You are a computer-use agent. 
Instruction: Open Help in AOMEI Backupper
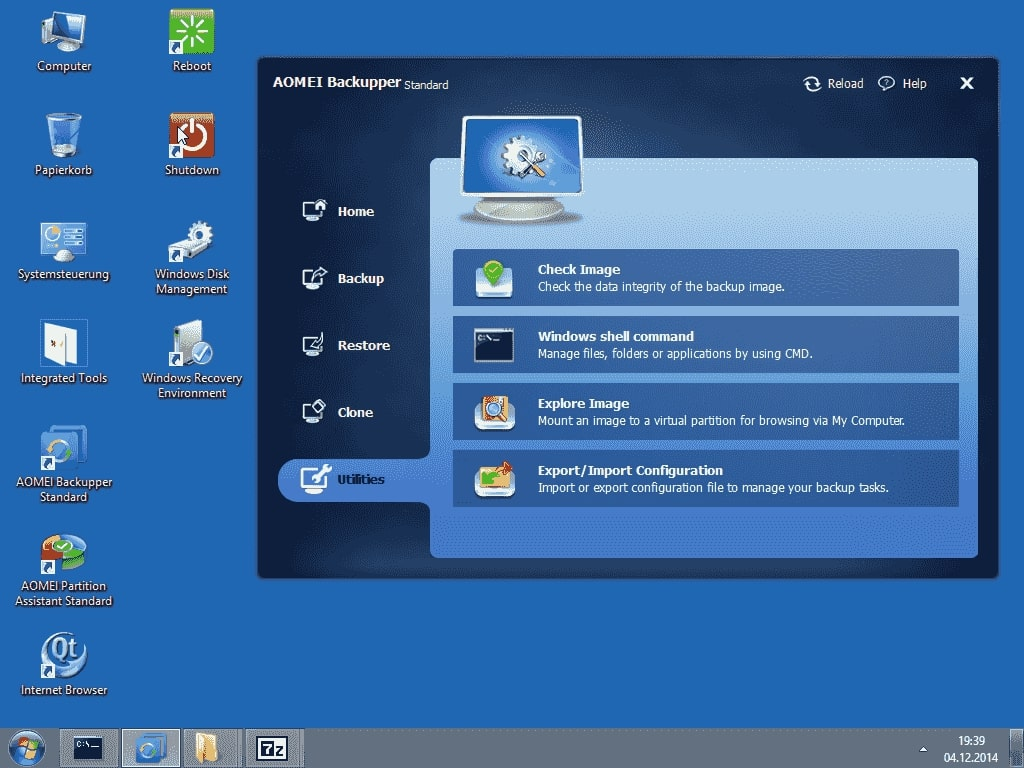(x=902, y=84)
